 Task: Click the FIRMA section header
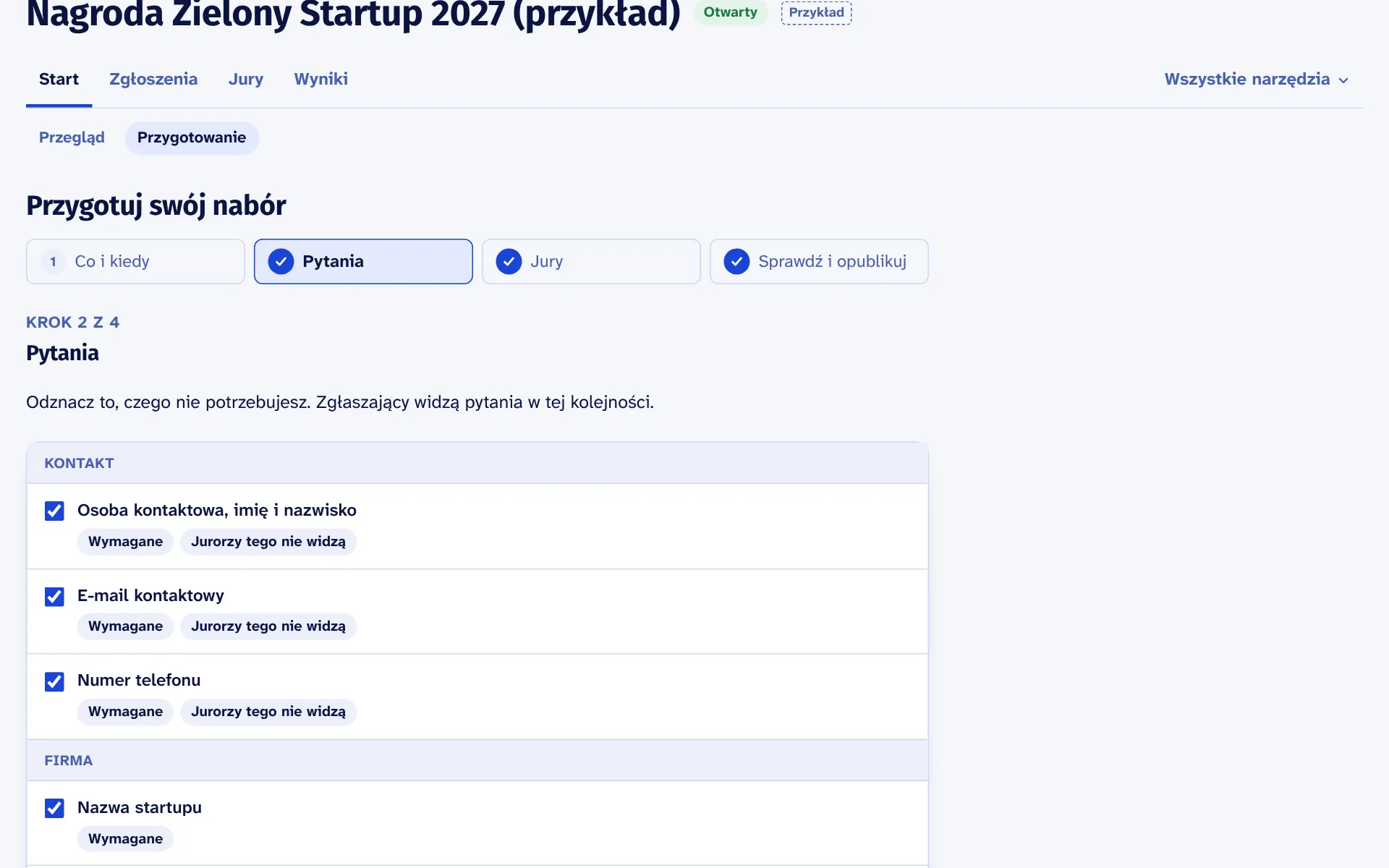477,760
